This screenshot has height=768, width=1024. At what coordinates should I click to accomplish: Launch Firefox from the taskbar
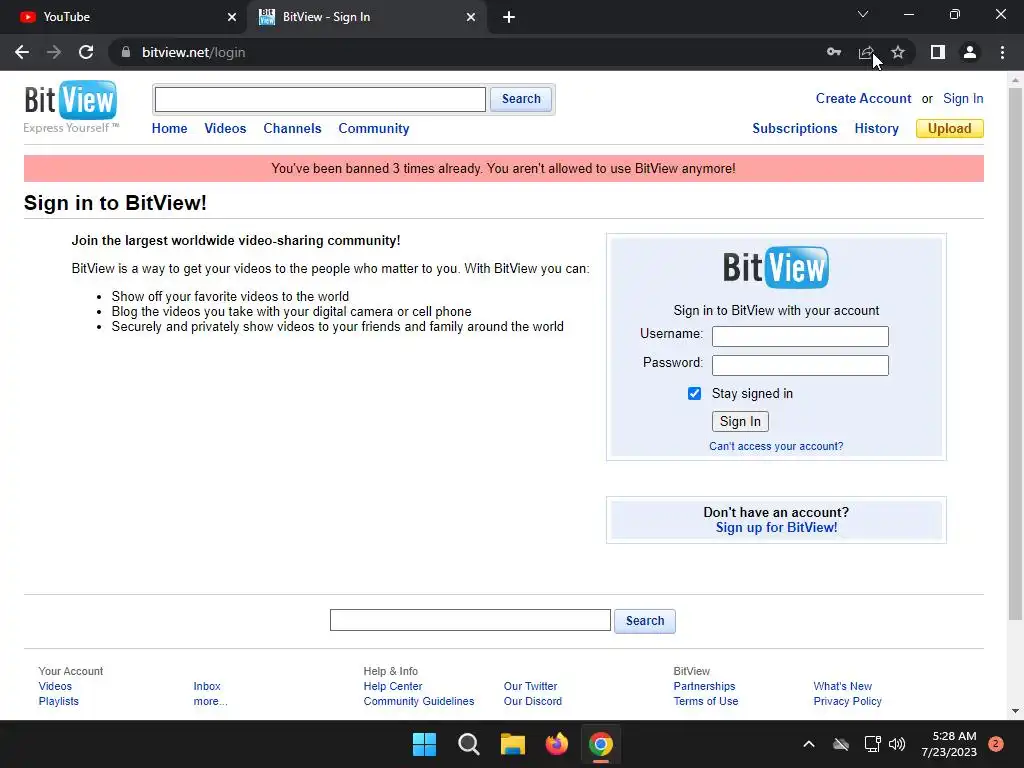556,744
